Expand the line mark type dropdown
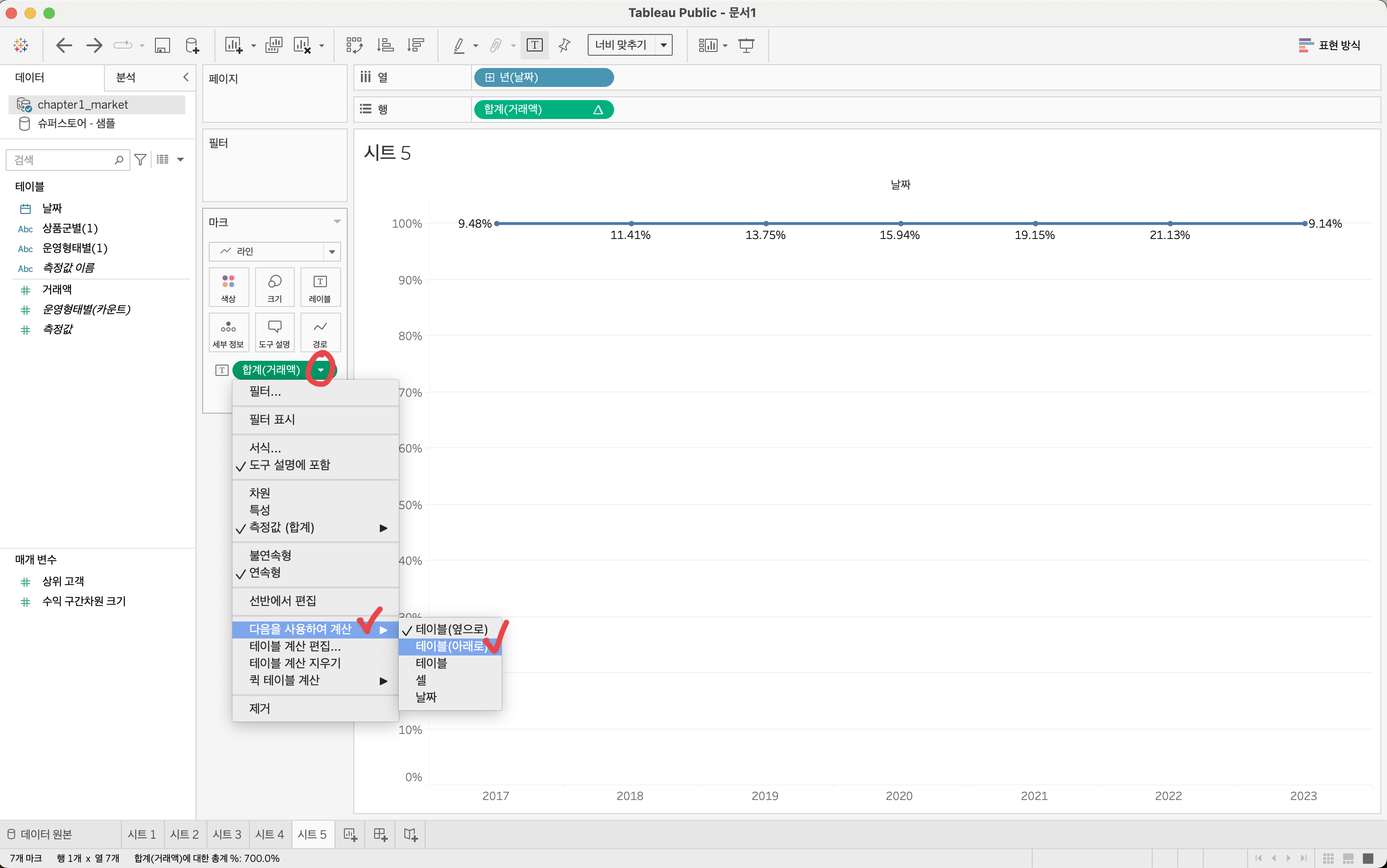This screenshot has width=1387, height=868. [332, 251]
